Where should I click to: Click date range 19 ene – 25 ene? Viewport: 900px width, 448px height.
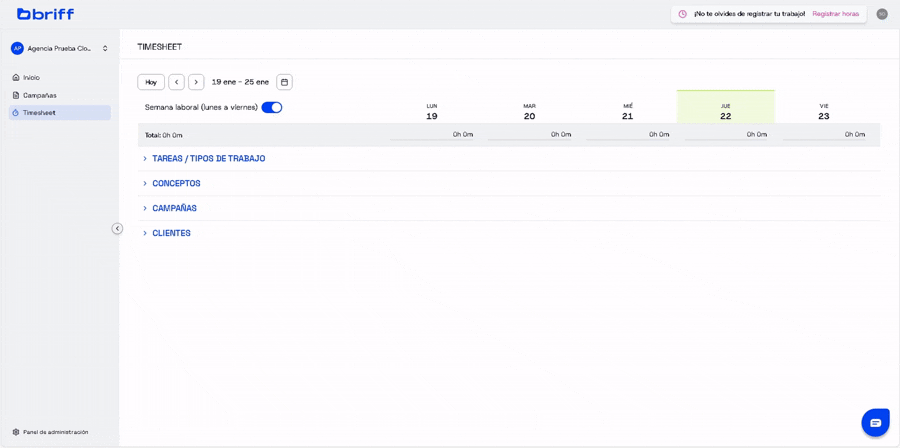pyautogui.click(x=240, y=82)
